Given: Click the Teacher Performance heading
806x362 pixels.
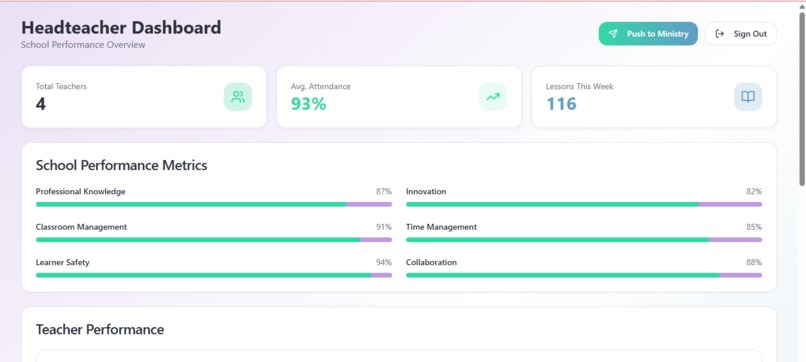Looking at the screenshot, I should [x=100, y=330].
